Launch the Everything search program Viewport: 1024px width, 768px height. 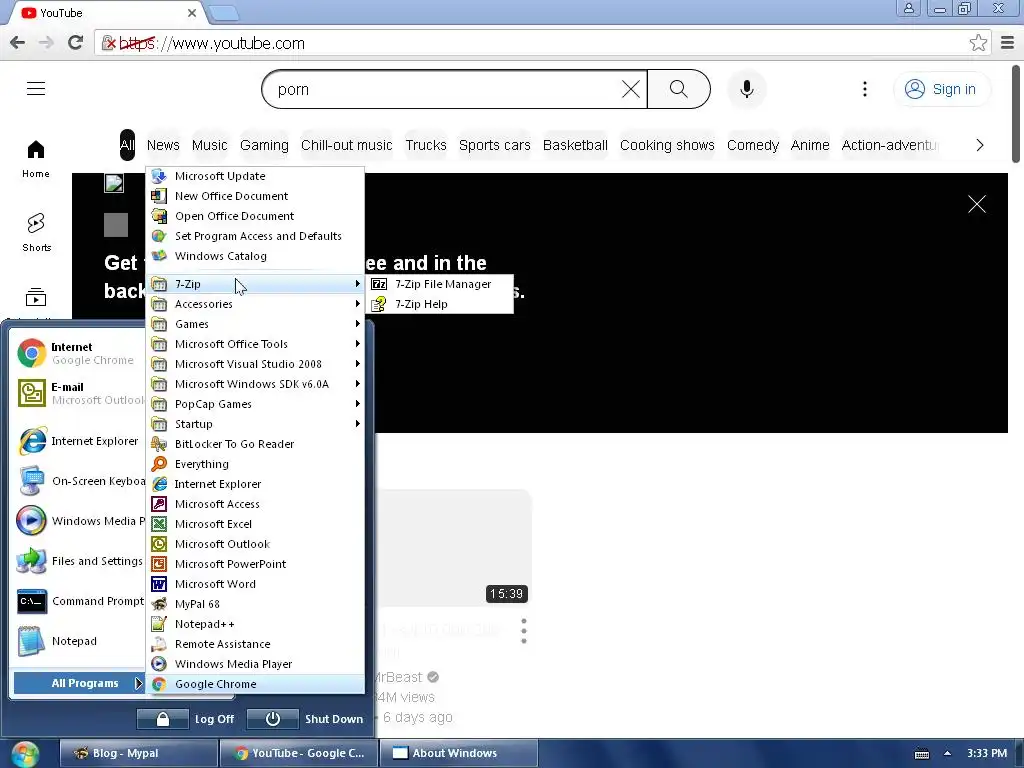click(x=255, y=464)
